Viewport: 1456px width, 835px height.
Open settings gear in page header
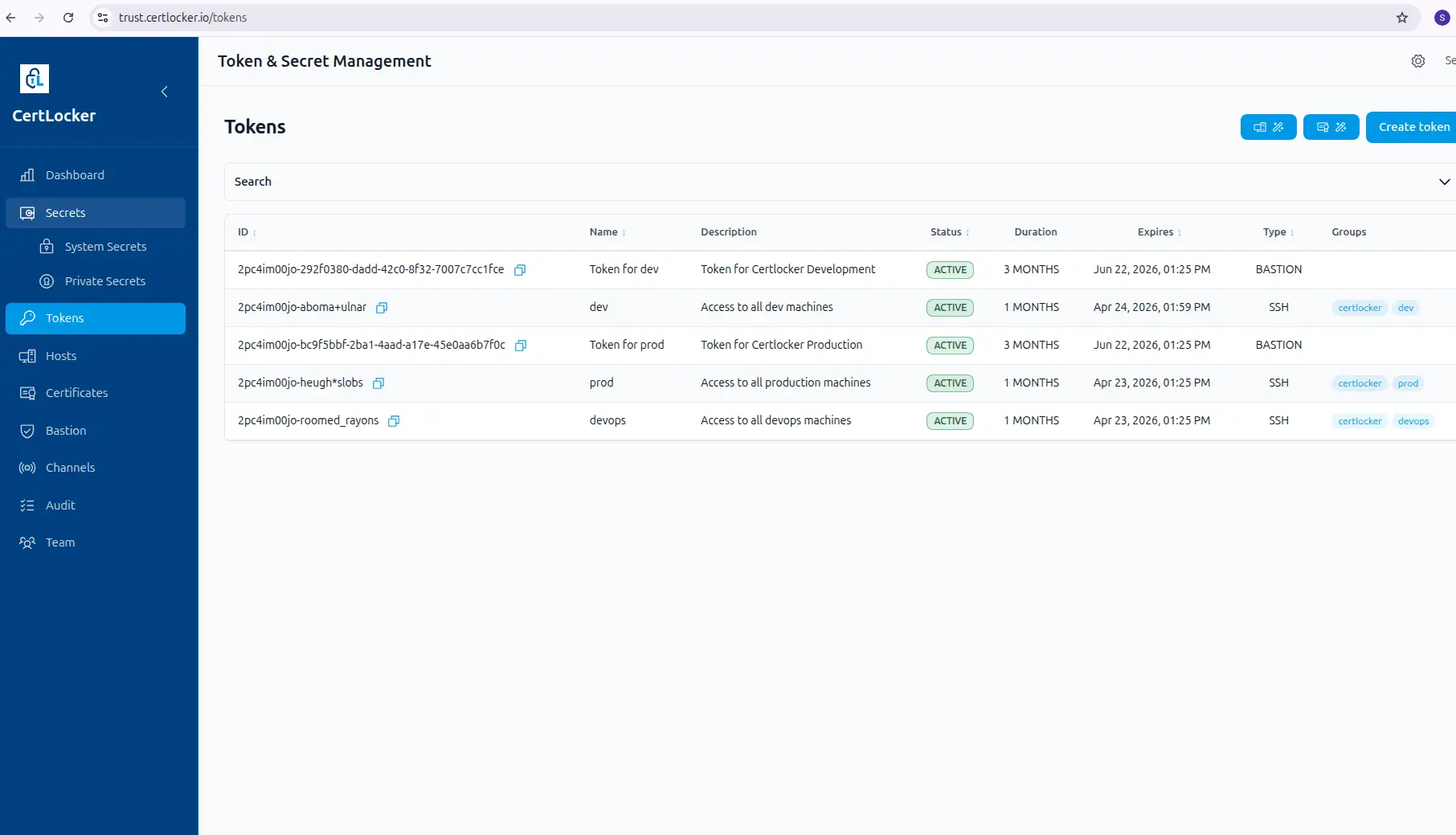[x=1418, y=61]
